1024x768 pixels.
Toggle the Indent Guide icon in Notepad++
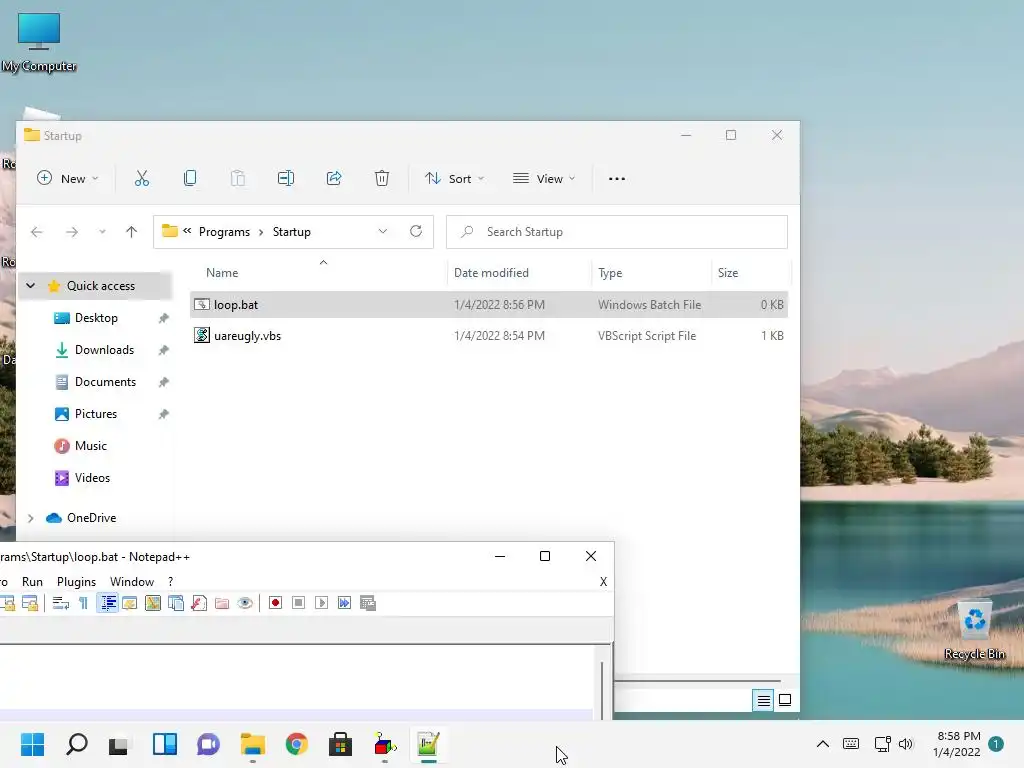[108, 603]
